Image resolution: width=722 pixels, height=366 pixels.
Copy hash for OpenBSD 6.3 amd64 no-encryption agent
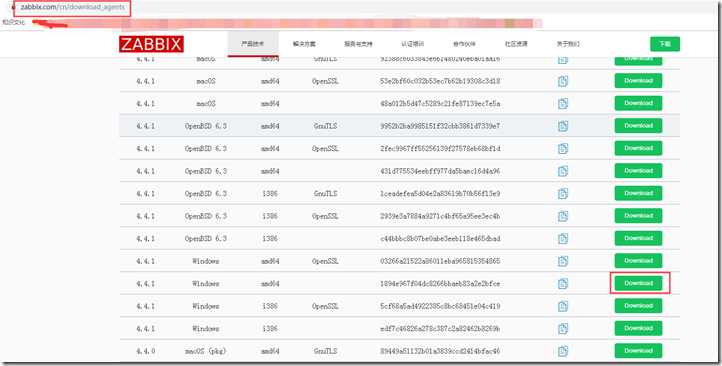pyautogui.click(x=563, y=171)
